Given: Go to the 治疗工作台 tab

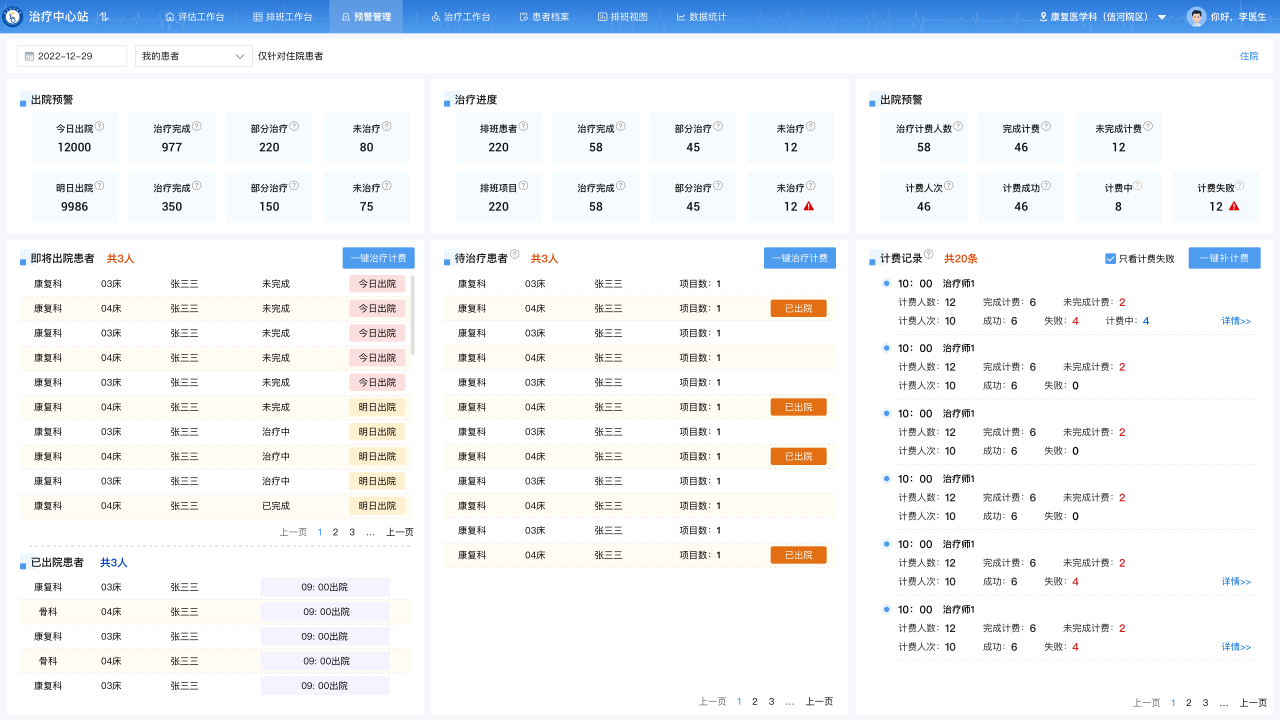Looking at the screenshot, I should coord(460,17).
